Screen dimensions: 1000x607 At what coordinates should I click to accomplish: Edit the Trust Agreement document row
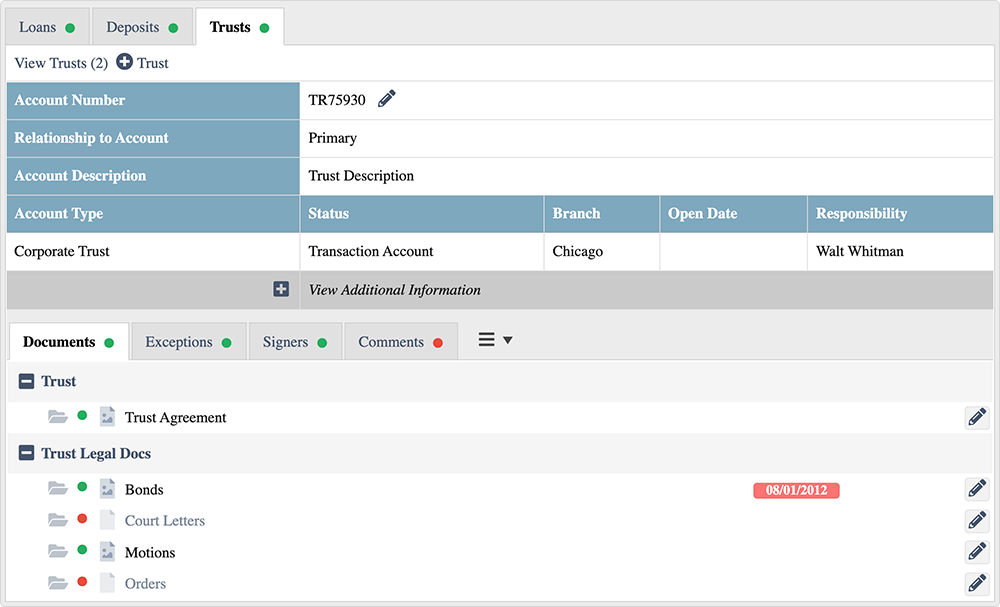(x=976, y=418)
